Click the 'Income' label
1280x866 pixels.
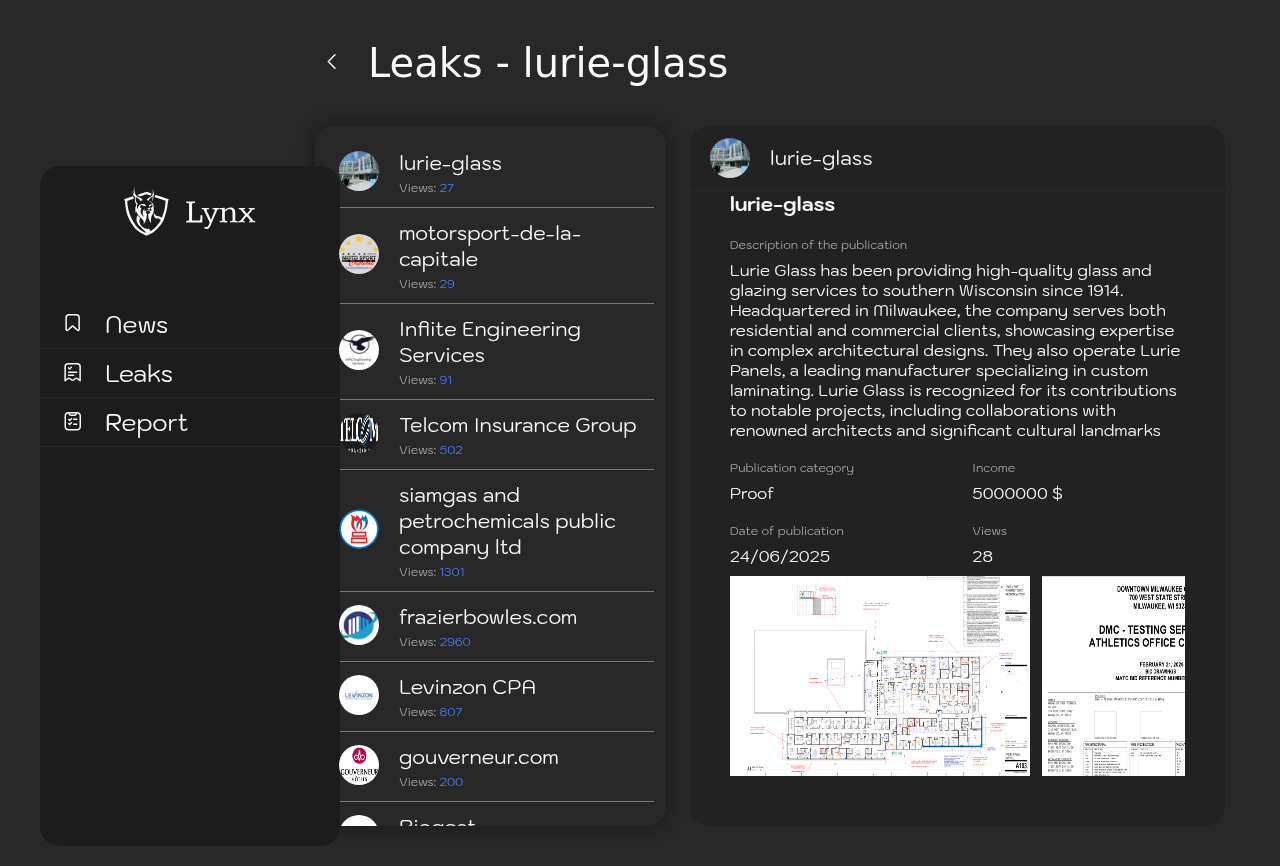pos(994,468)
